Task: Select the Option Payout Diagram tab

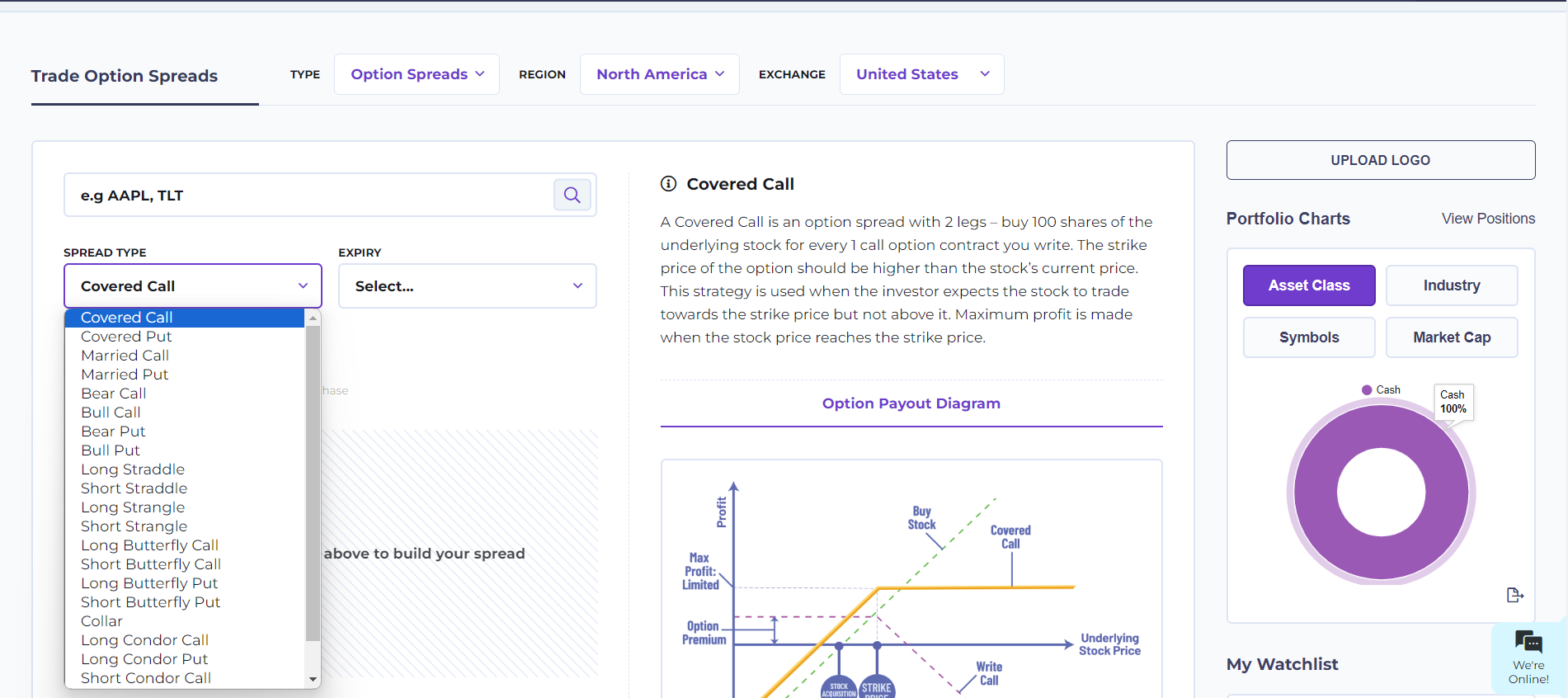Action: point(911,403)
